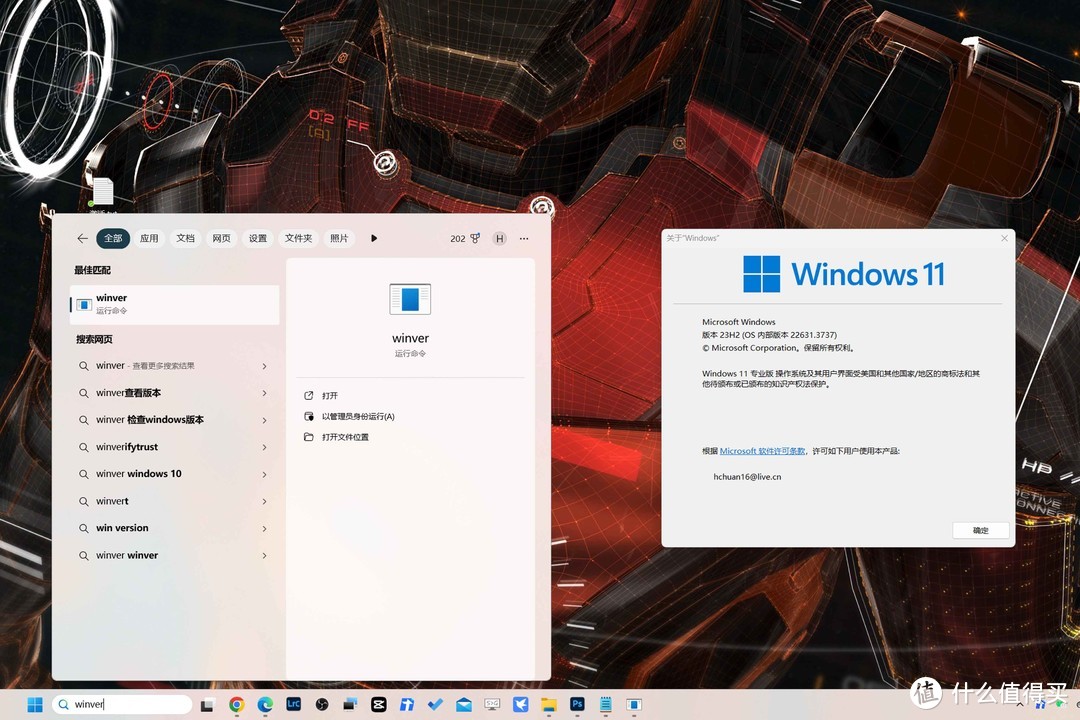Open the Windows Start menu
Screen dimensions: 1080x720
(35, 706)
